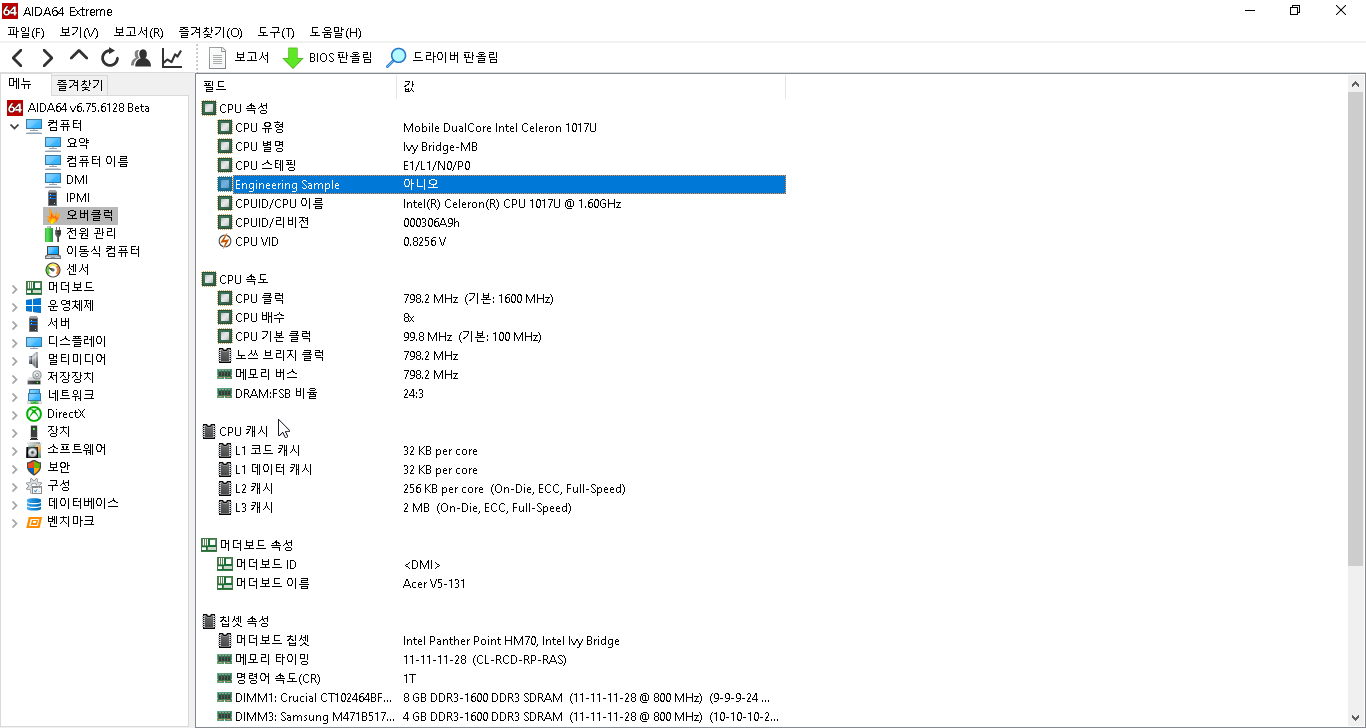Screen dimensions: 1366x728
Task: Expand the 디스플레이 tree node
Action: (14, 342)
